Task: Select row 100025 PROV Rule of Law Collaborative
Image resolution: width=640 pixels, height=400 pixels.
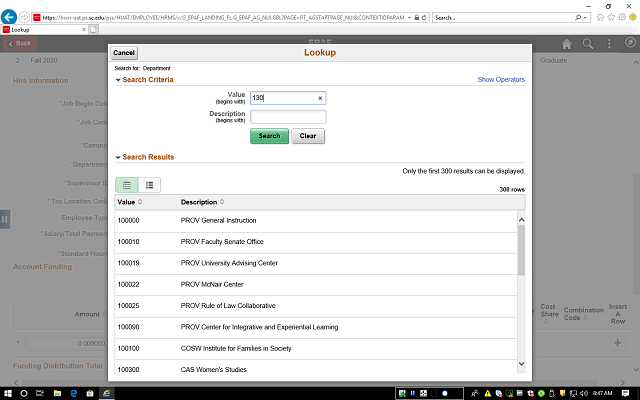Action: tap(316, 306)
